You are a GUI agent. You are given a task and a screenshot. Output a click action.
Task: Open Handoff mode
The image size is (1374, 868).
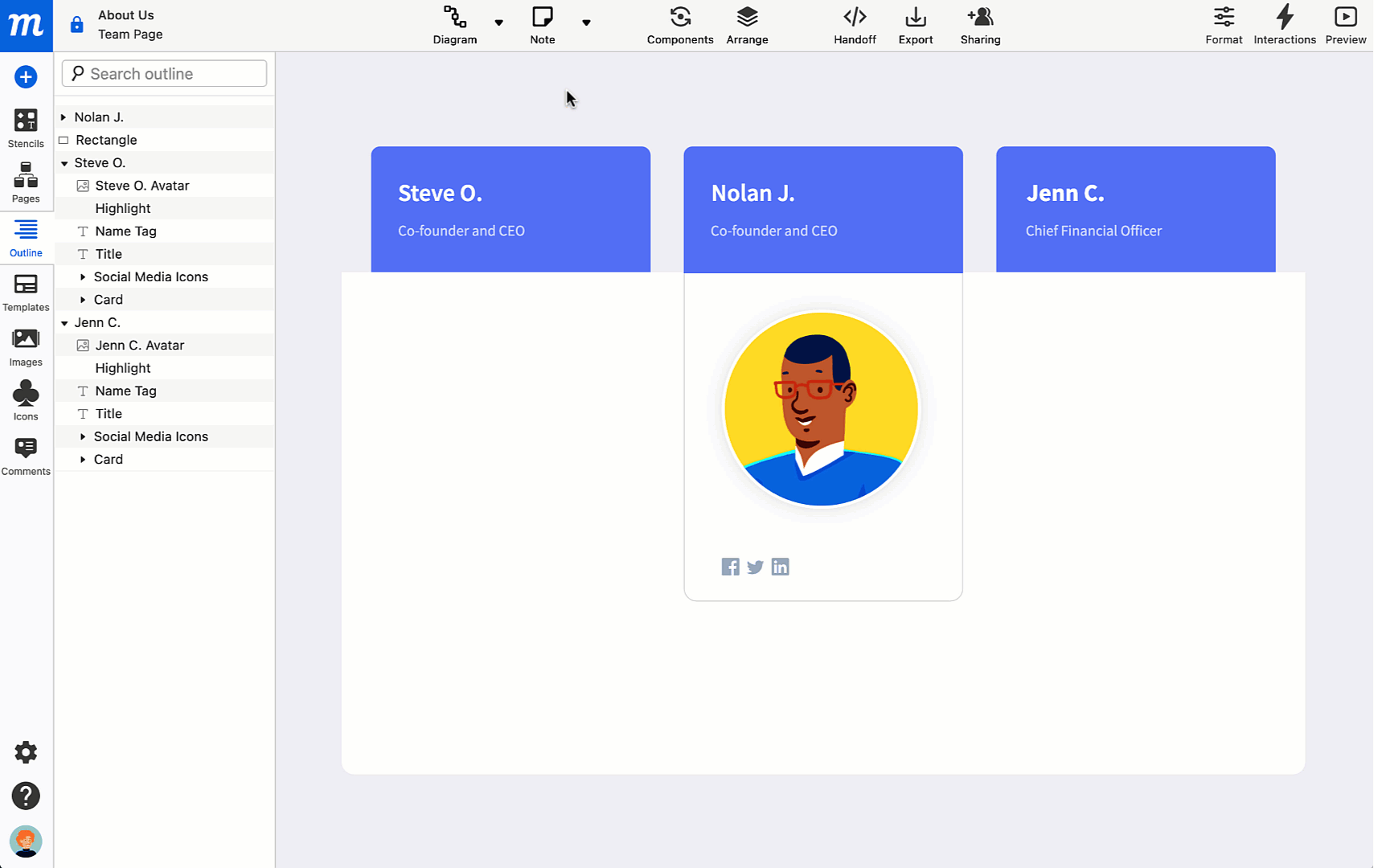pyautogui.click(x=855, y=25)
